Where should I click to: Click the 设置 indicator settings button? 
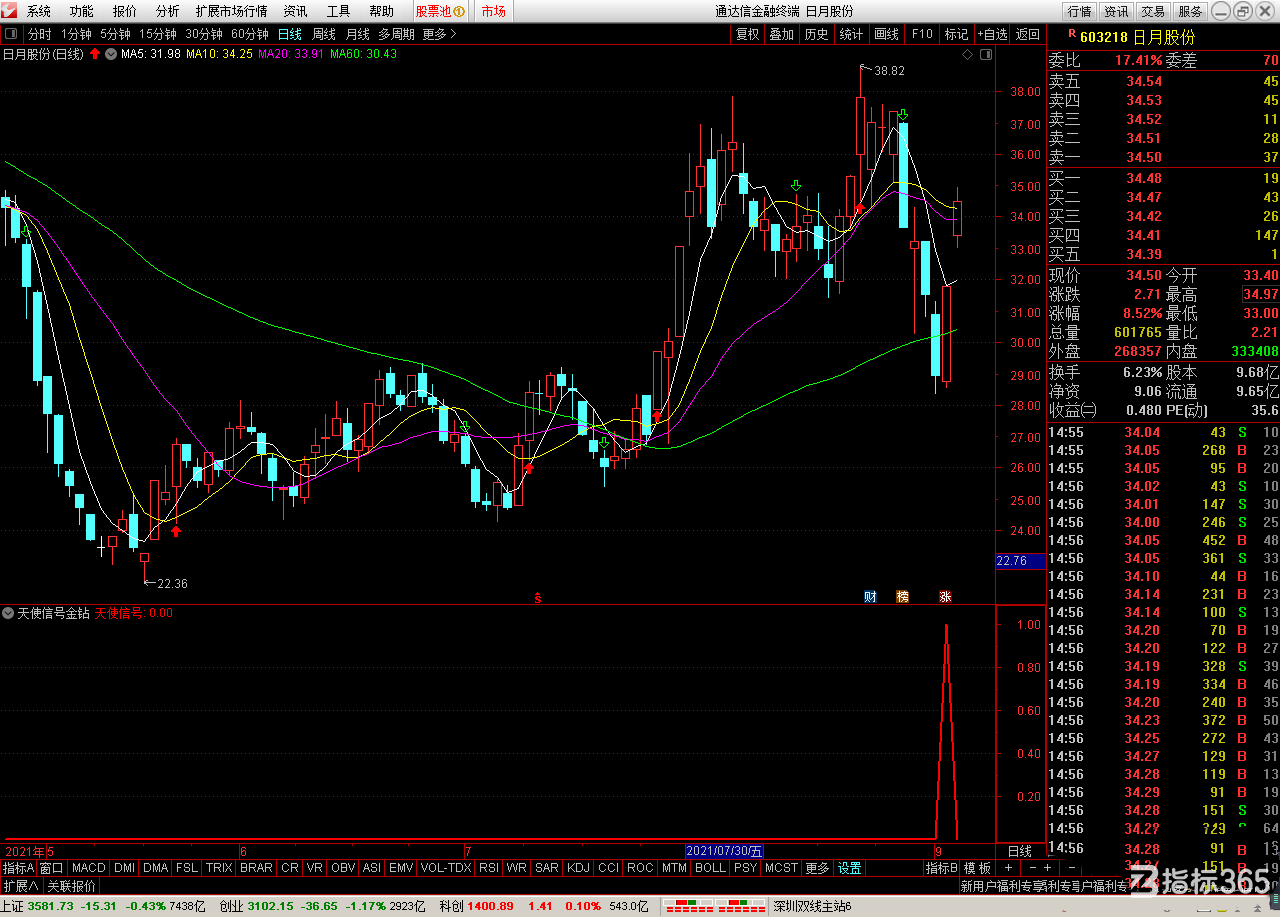pyautogui.click(x=850, y=868)
